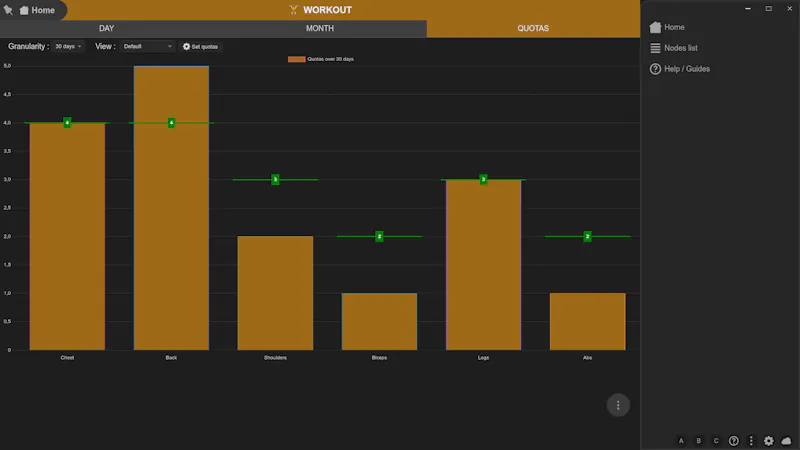This screenshot has width=800, height=450.
Task: Click the Abs bar in the chart
Action: point(588,321)
